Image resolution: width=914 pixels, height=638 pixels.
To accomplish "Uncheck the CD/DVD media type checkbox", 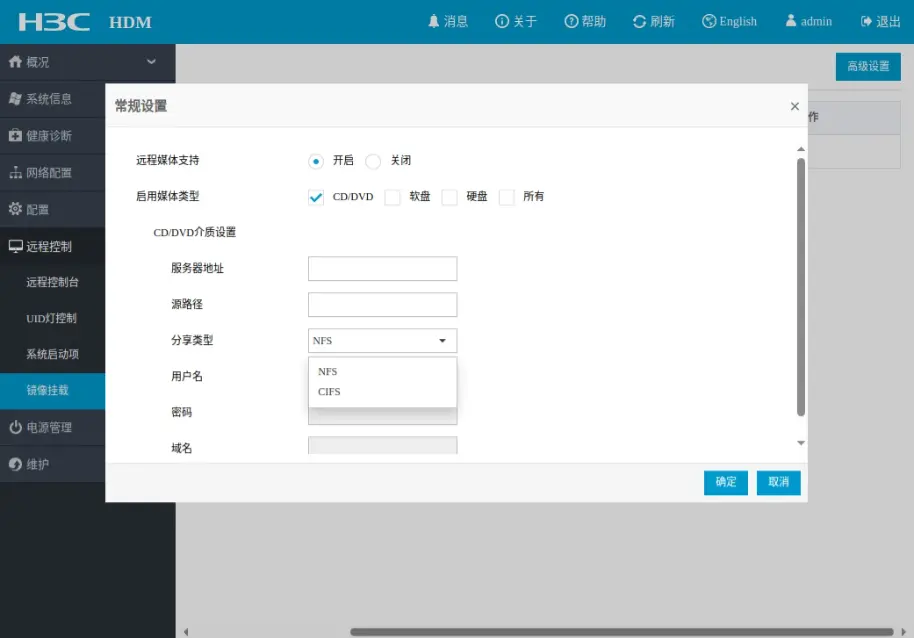I will [x=316, y=197].
